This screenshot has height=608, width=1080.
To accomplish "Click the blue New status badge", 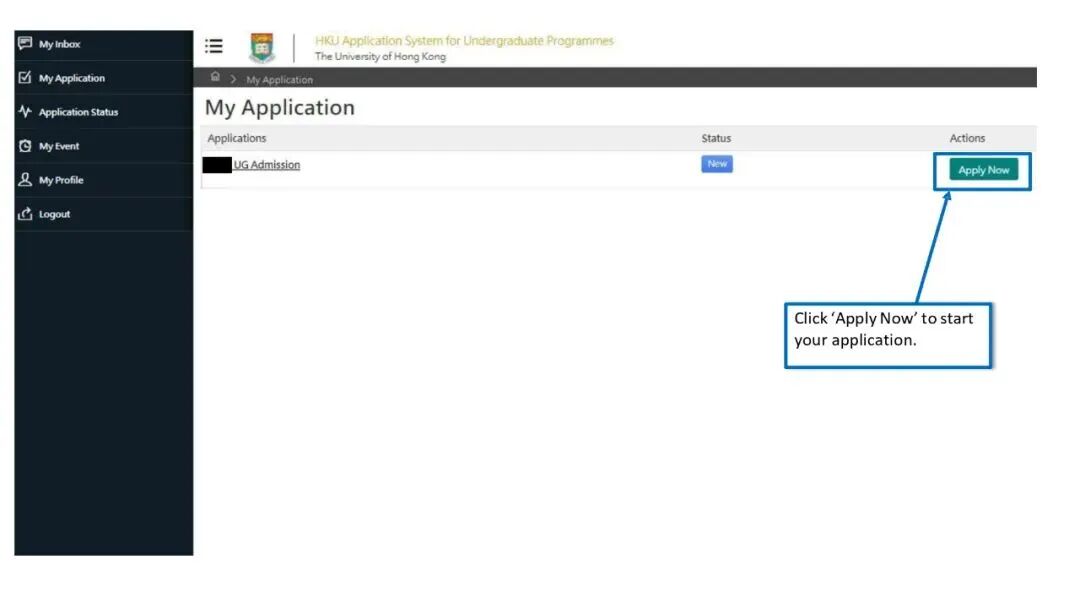I will click(717, 164).
